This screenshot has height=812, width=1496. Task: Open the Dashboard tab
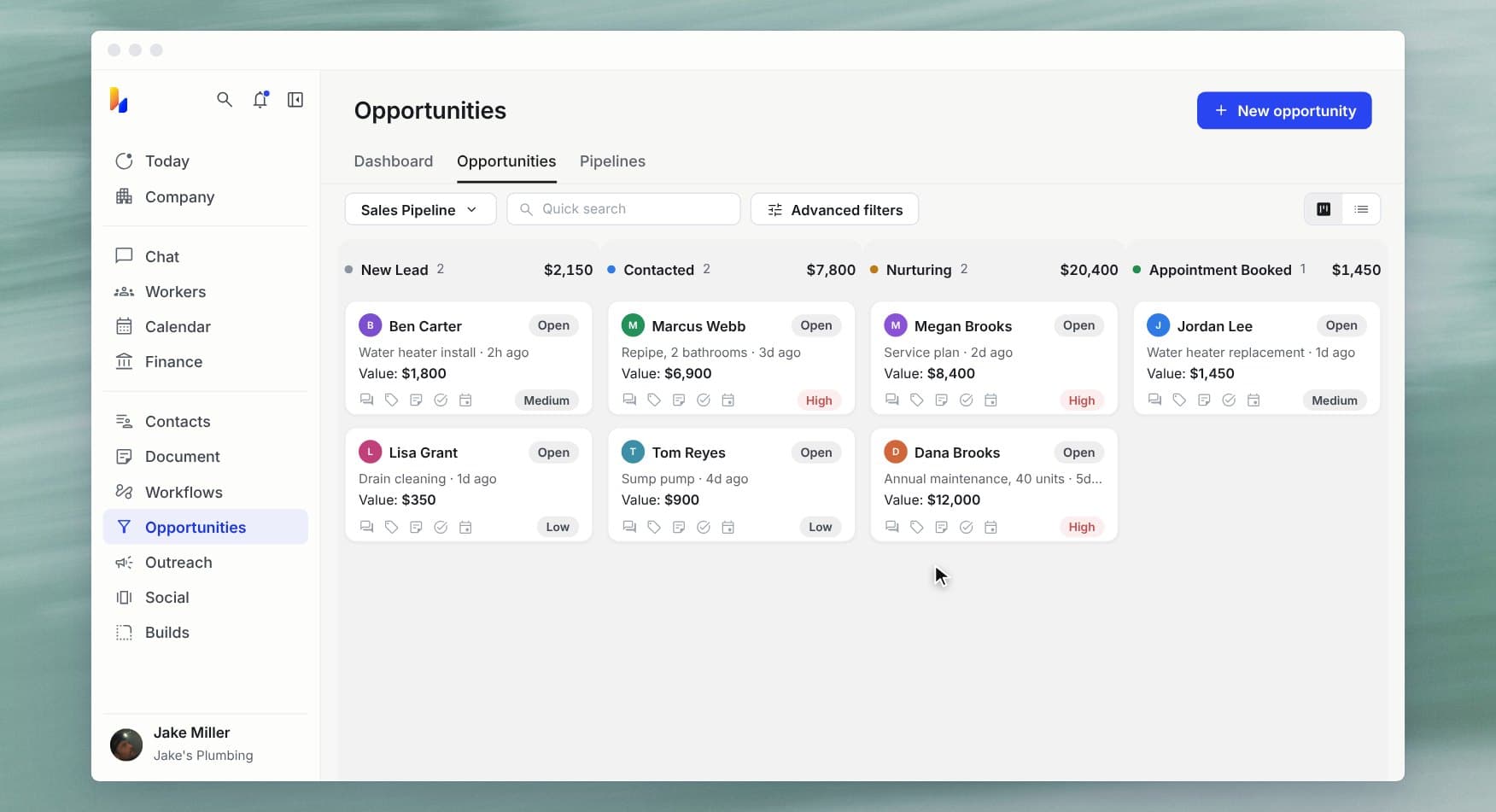[x=394, y=161]
